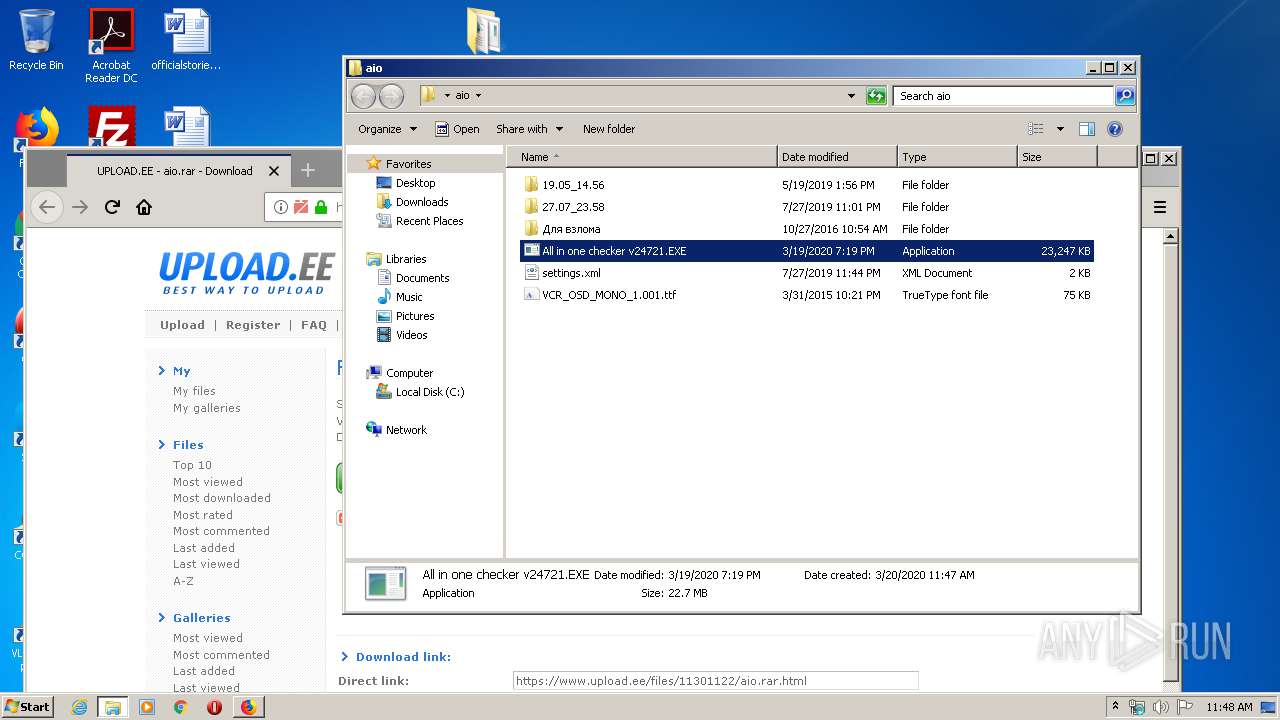Click New folder in toolbar

(609, 129)
